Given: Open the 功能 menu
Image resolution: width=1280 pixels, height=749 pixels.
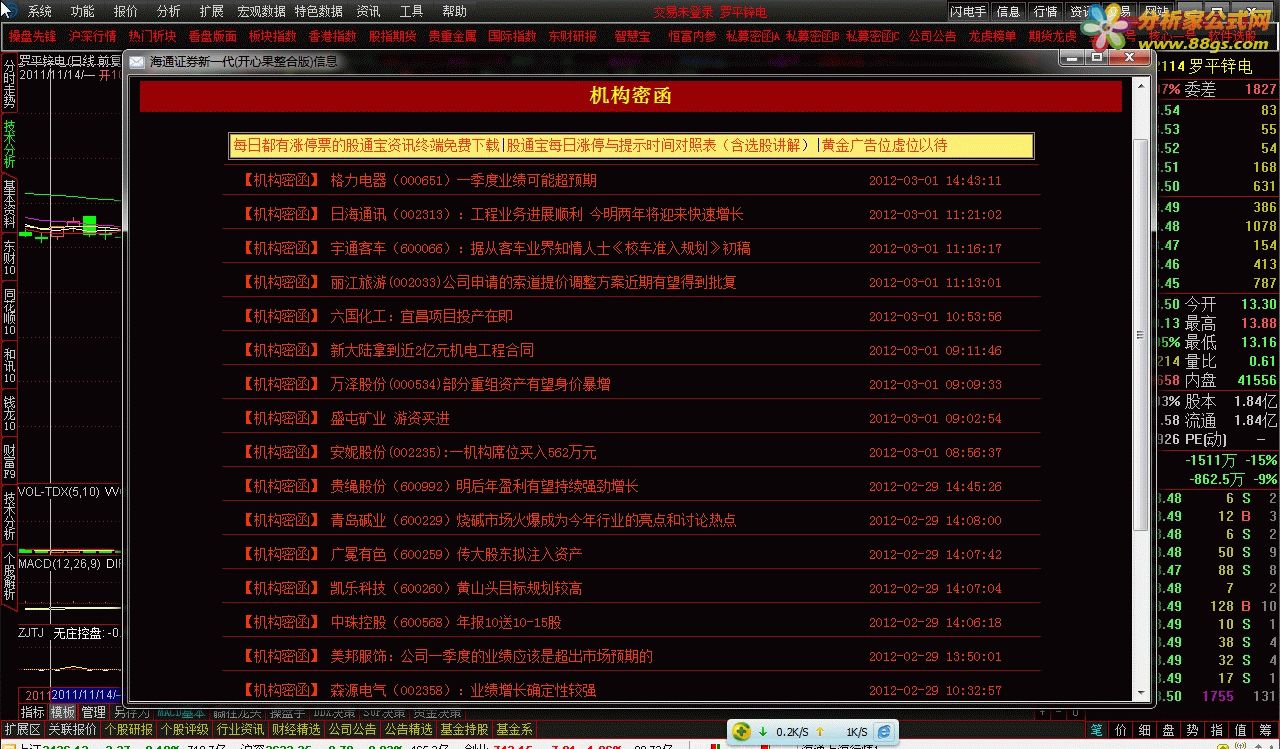Looking at the screenshot, I should [82, 11].
